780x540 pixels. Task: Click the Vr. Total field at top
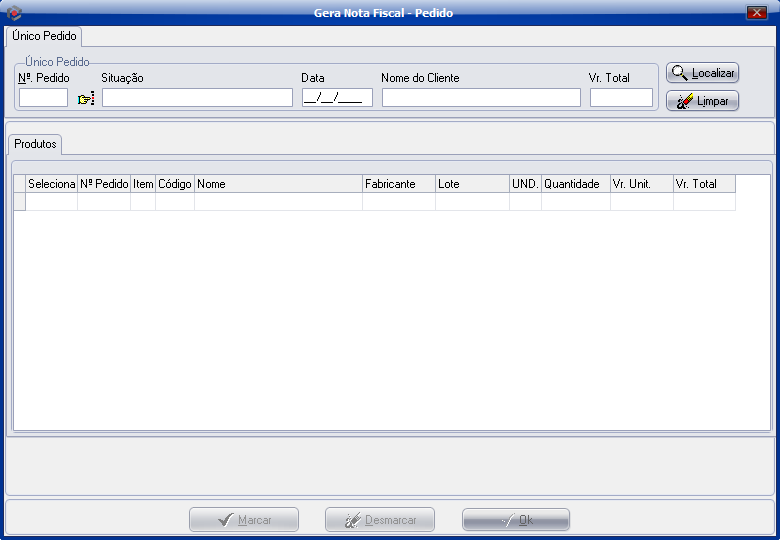point(621,98)
